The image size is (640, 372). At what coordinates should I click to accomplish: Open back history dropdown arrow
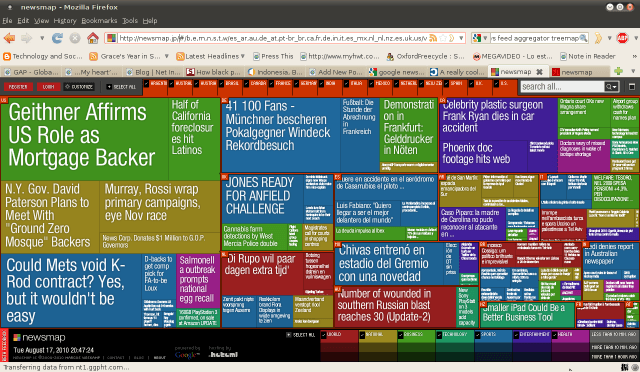click(42, 38)
